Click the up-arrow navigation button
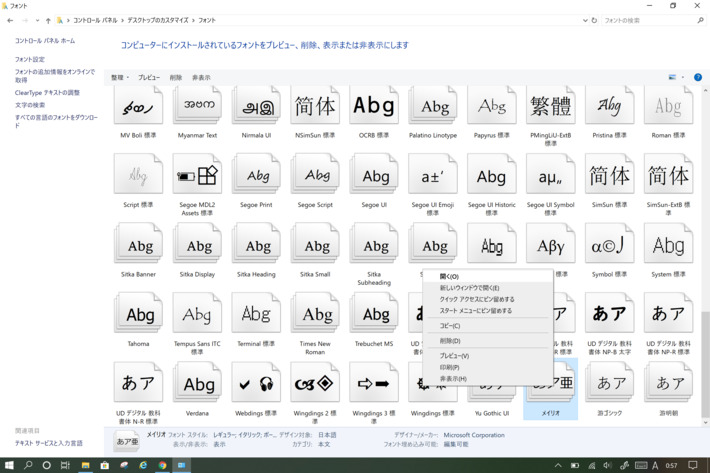710x473 pixels. click(x=48, y=20)
